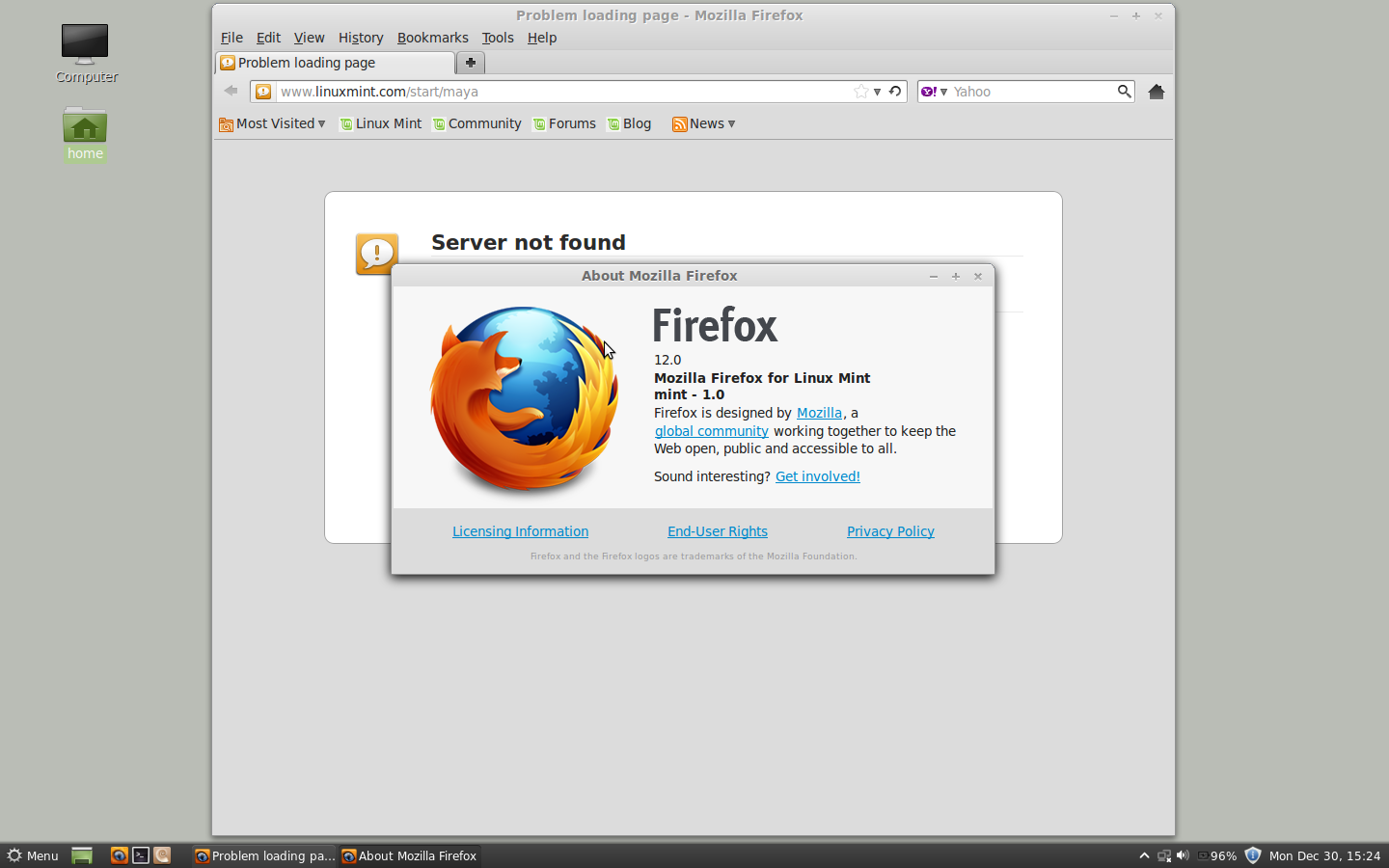This screenshot has width=1389, height=868.
Task: Go to Firefox home page icon
Action: [x=1157, y=92]
